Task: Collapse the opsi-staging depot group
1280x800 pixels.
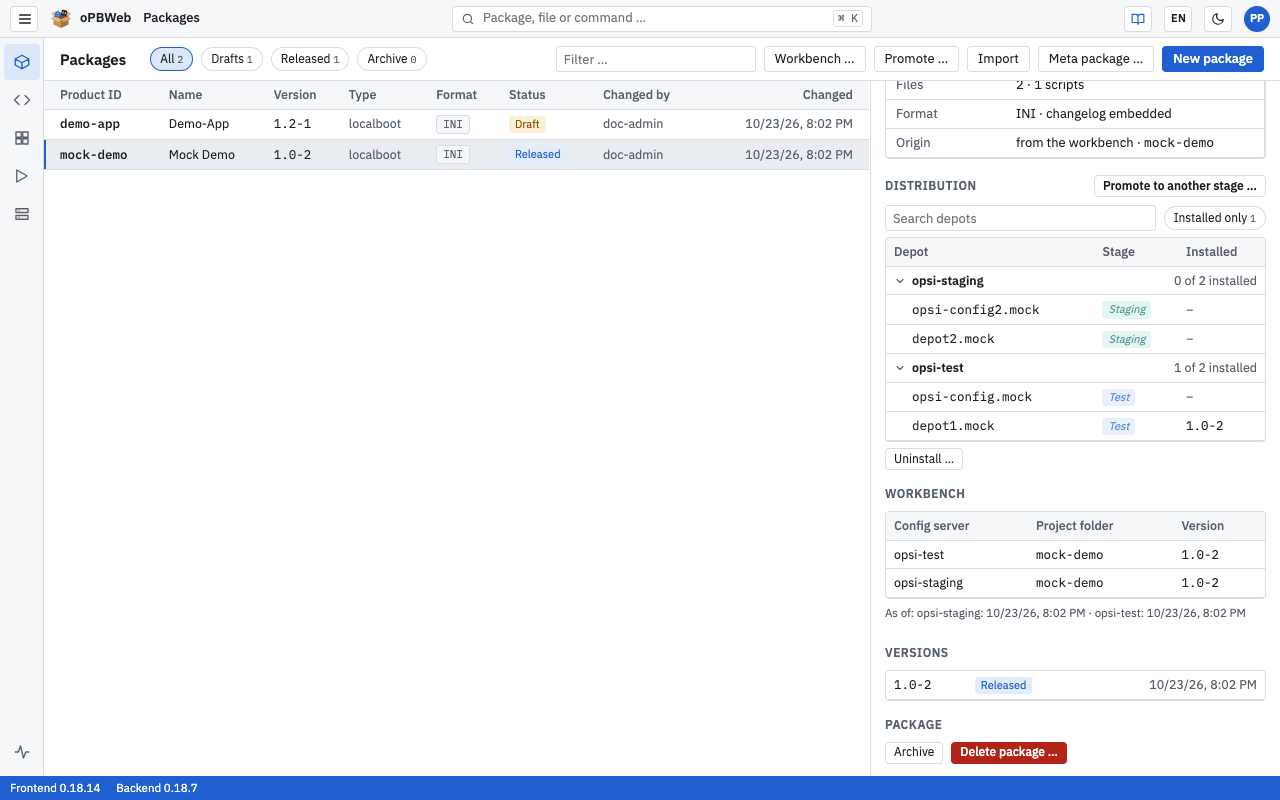Action: coord(900,281)
